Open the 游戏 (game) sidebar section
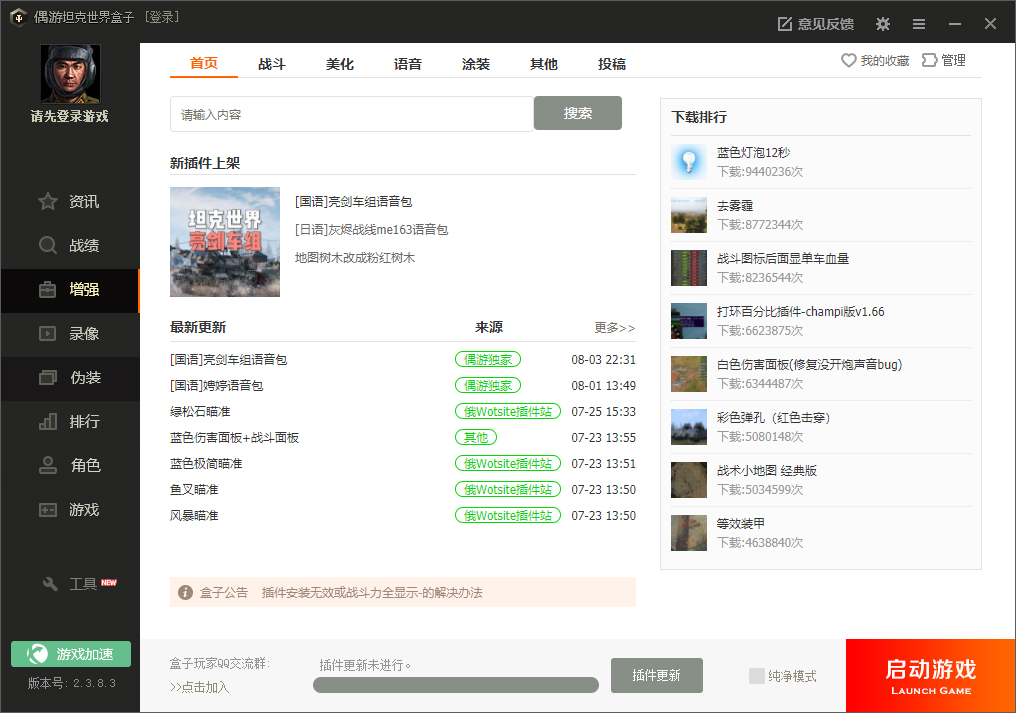Screen dimensions: 1016x713 70,509
